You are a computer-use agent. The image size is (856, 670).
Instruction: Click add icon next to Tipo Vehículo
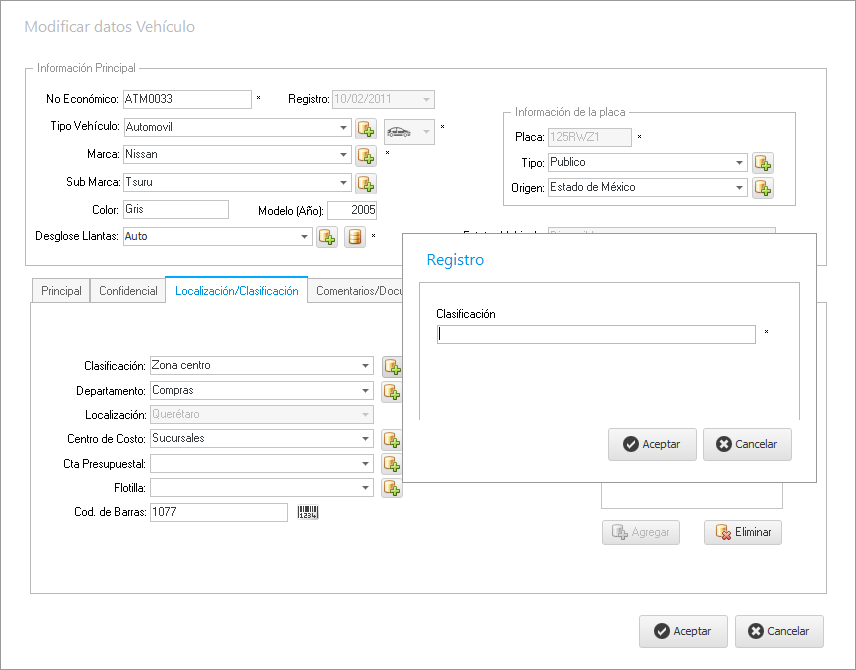point(366,129)
